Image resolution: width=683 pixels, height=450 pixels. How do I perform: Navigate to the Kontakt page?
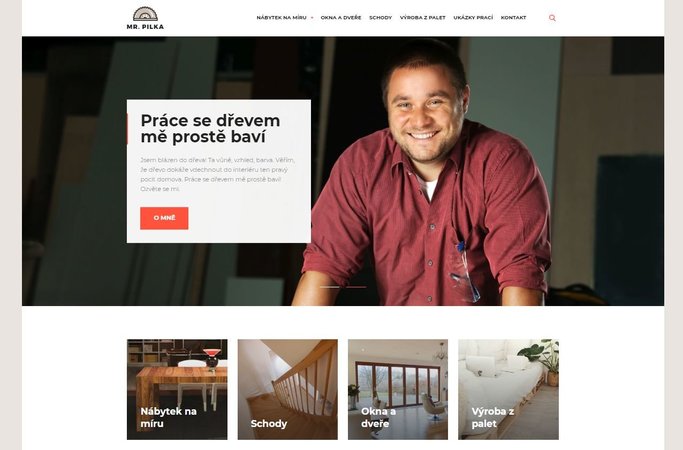click(x=513, y=18)
